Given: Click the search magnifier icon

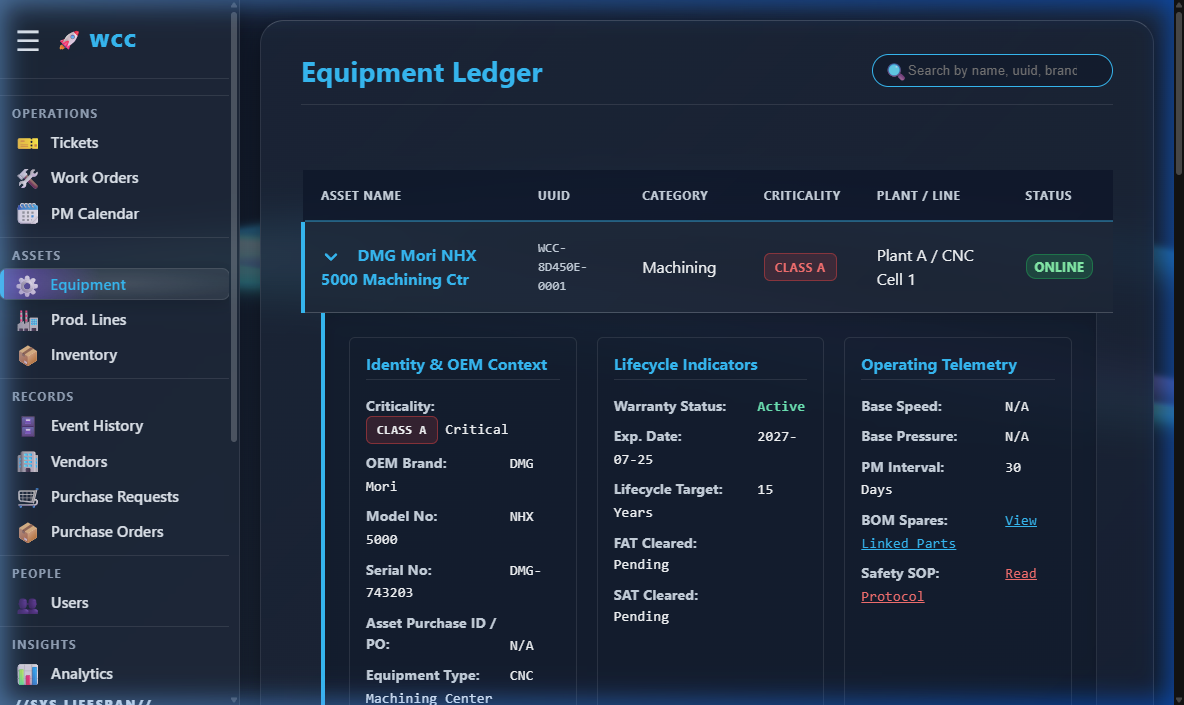Looking at the screenshot, I should [895, 71].
